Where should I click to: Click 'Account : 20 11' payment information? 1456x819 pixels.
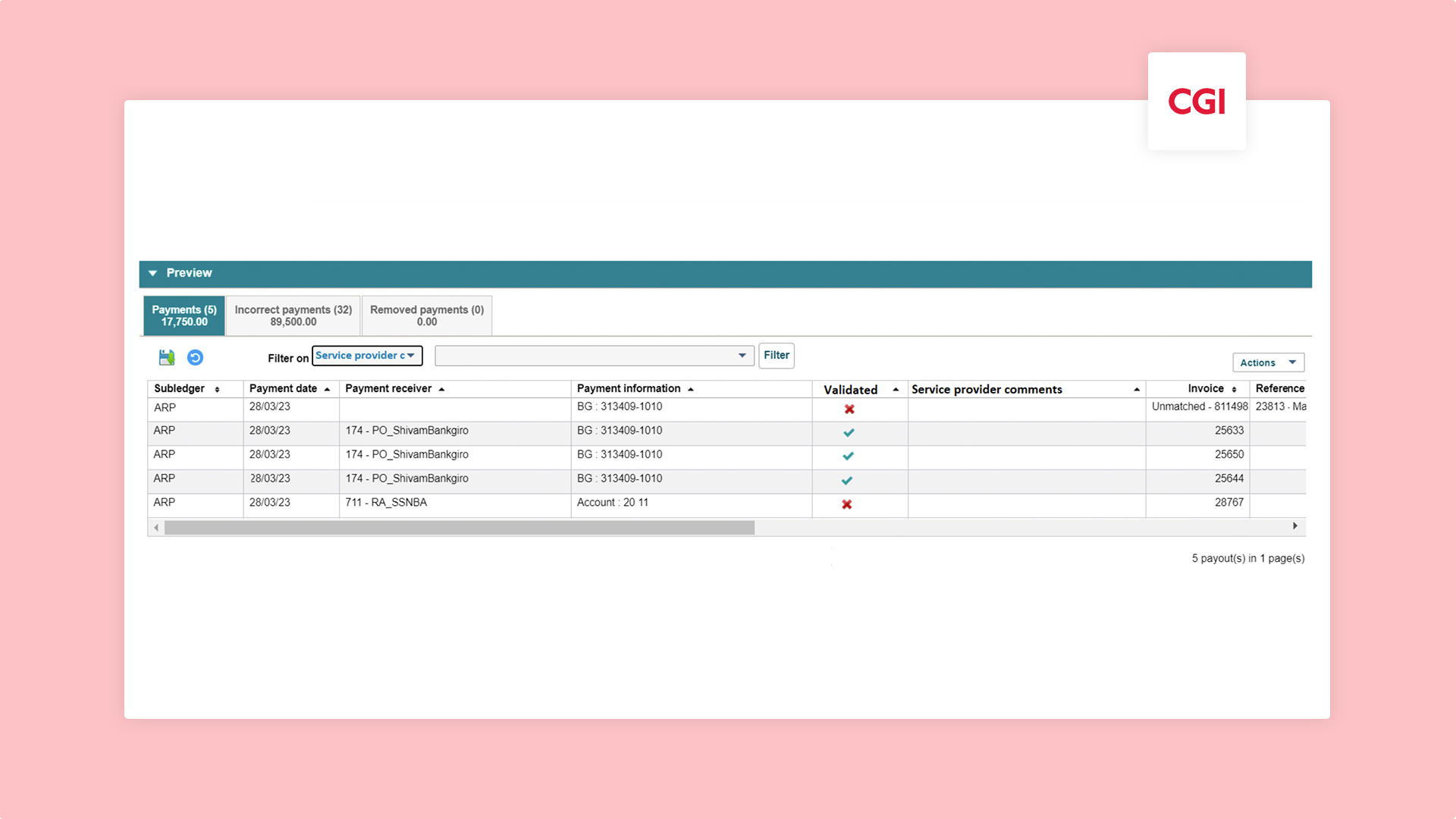click(x=613, y=503)
